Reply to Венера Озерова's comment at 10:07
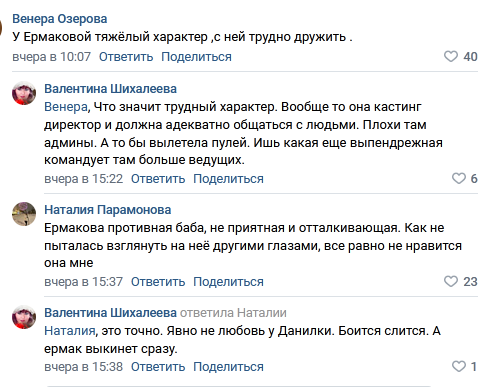The image size is (494, 387). point(126,57)
